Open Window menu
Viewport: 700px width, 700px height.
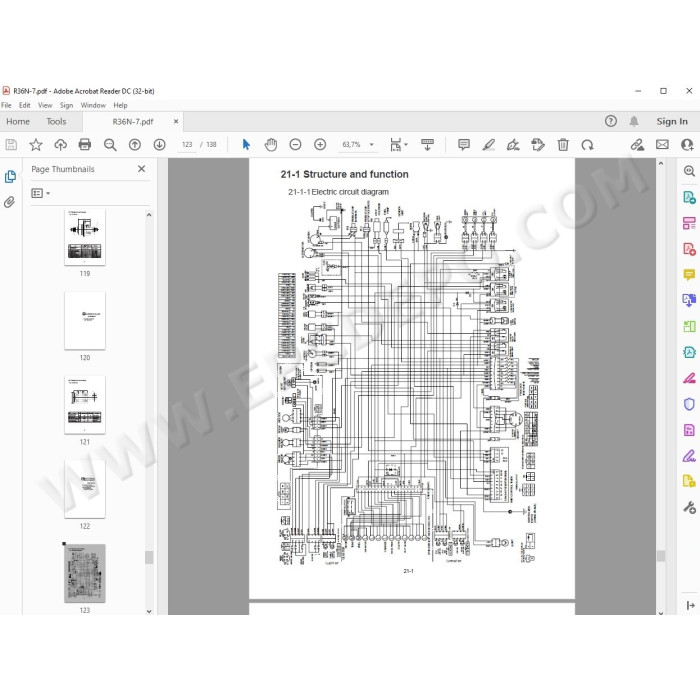(x=93, y=105)
